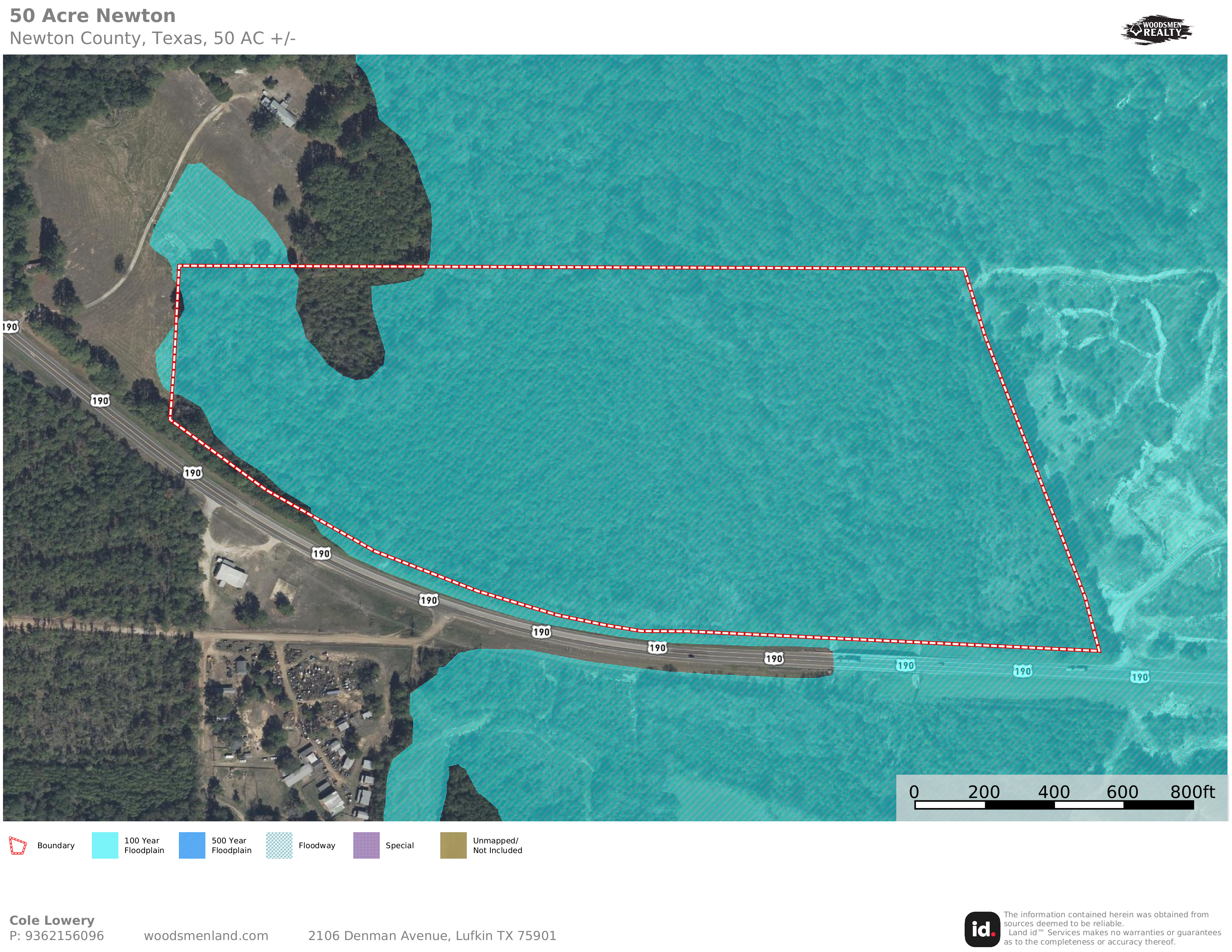Viewport: 1232px width, 952px height.
Task: Click the Woodsmen Realty logo
Action: tap(1156, 29)
